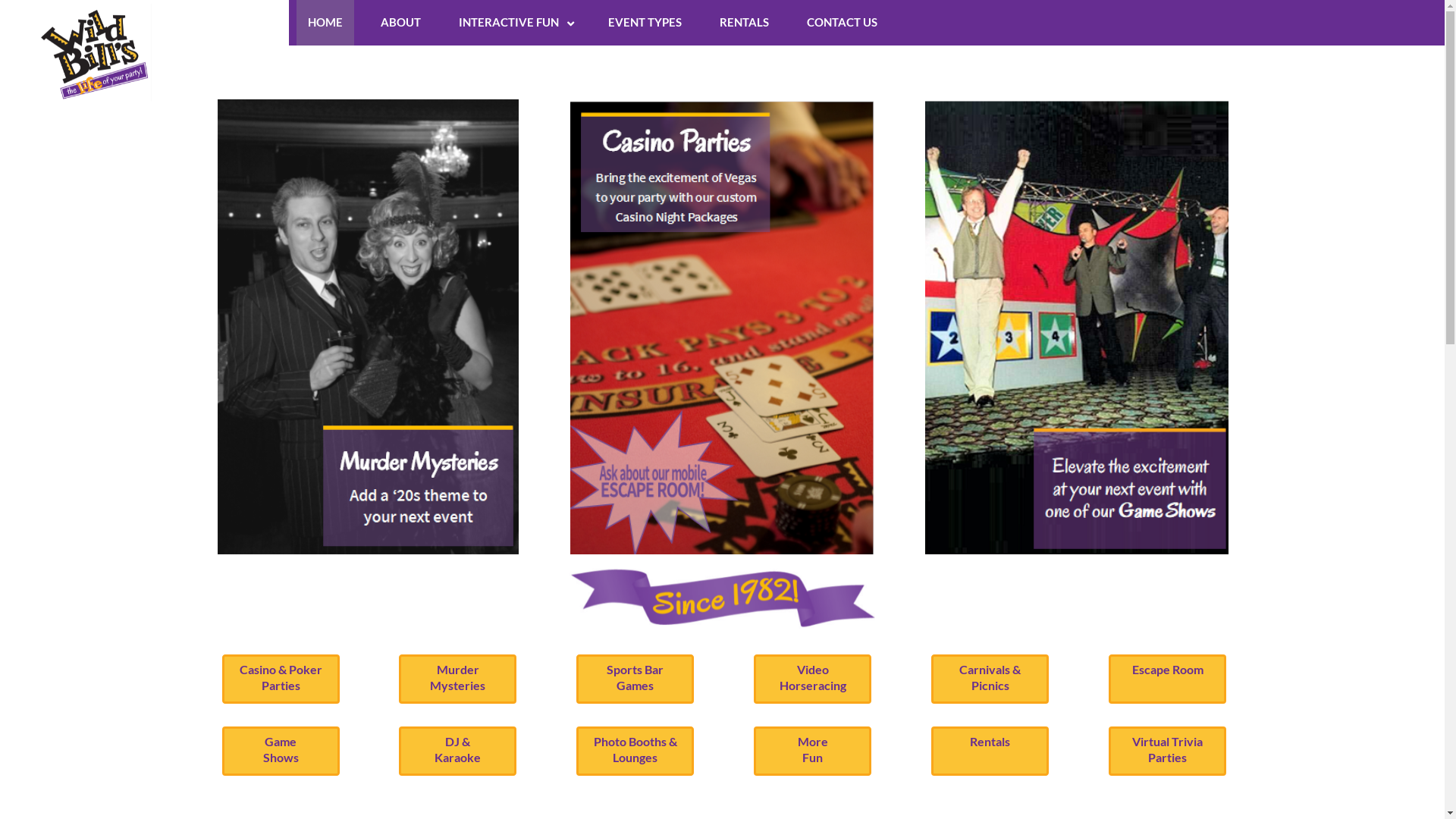1456x819 pixels.
Task: Select the Virtual Trivia Parties button
Action: 1167,751
